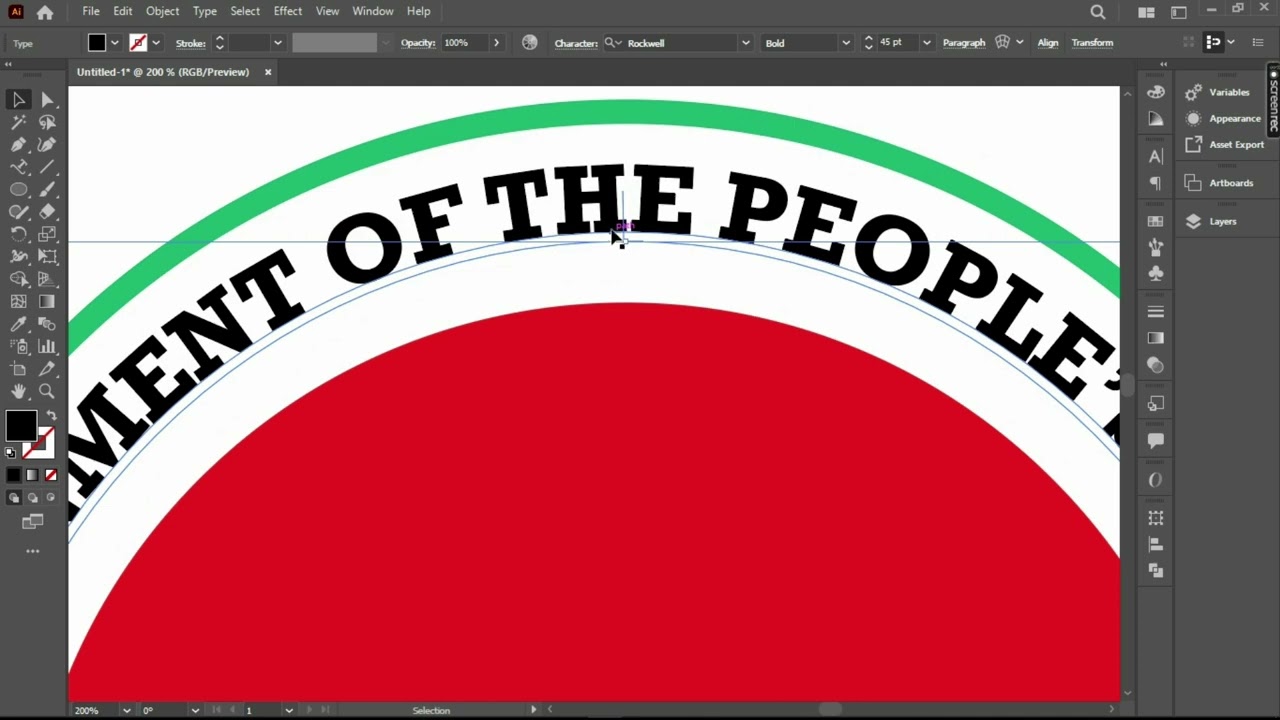Enable Draw Normal mode
This screenshot has width=1280, height=720.
[13, 497]
